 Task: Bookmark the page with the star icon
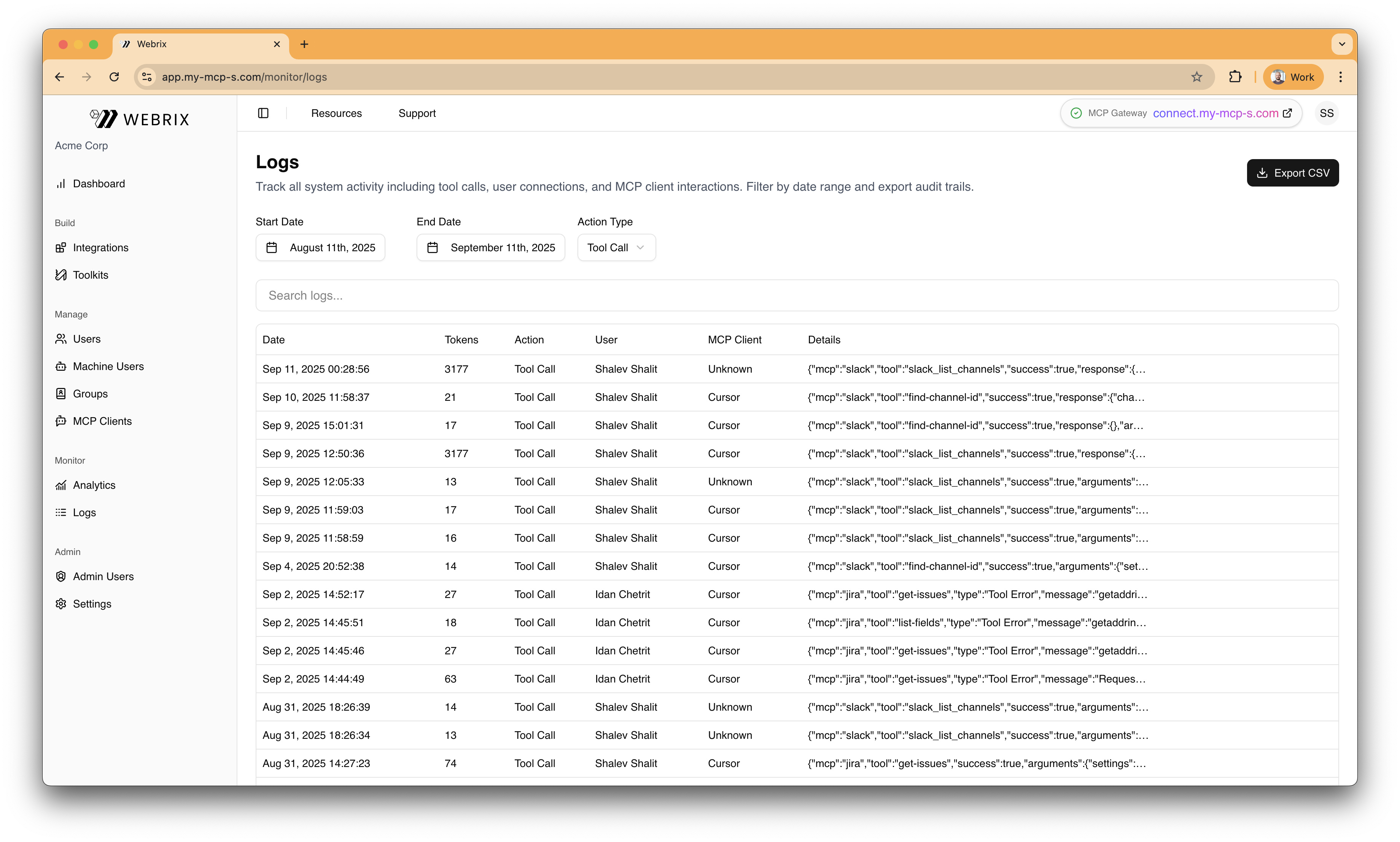click(x=1196, y=77)
